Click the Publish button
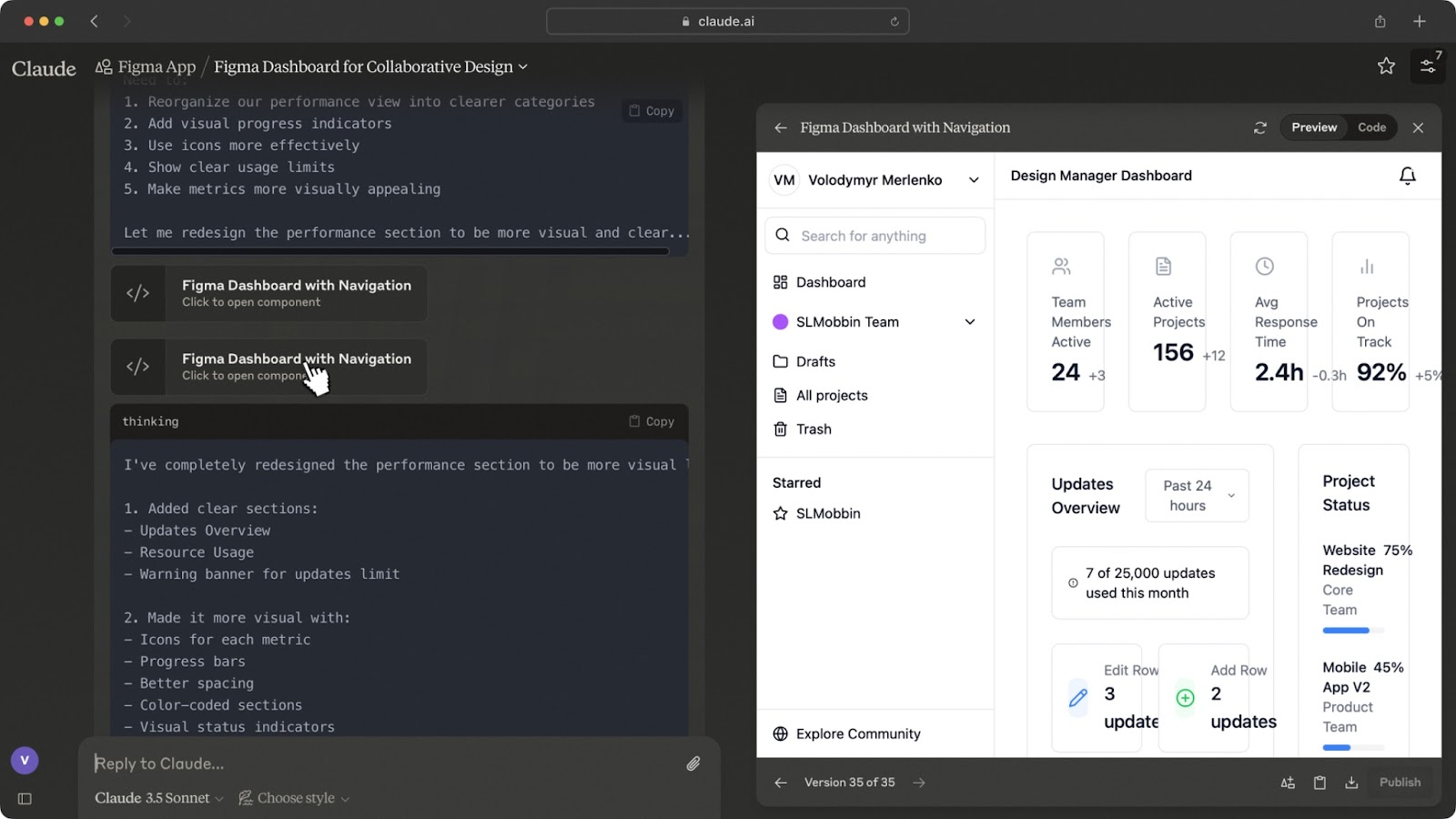The width and height of the screenshot is (1456, 819). pos(1400,783)
